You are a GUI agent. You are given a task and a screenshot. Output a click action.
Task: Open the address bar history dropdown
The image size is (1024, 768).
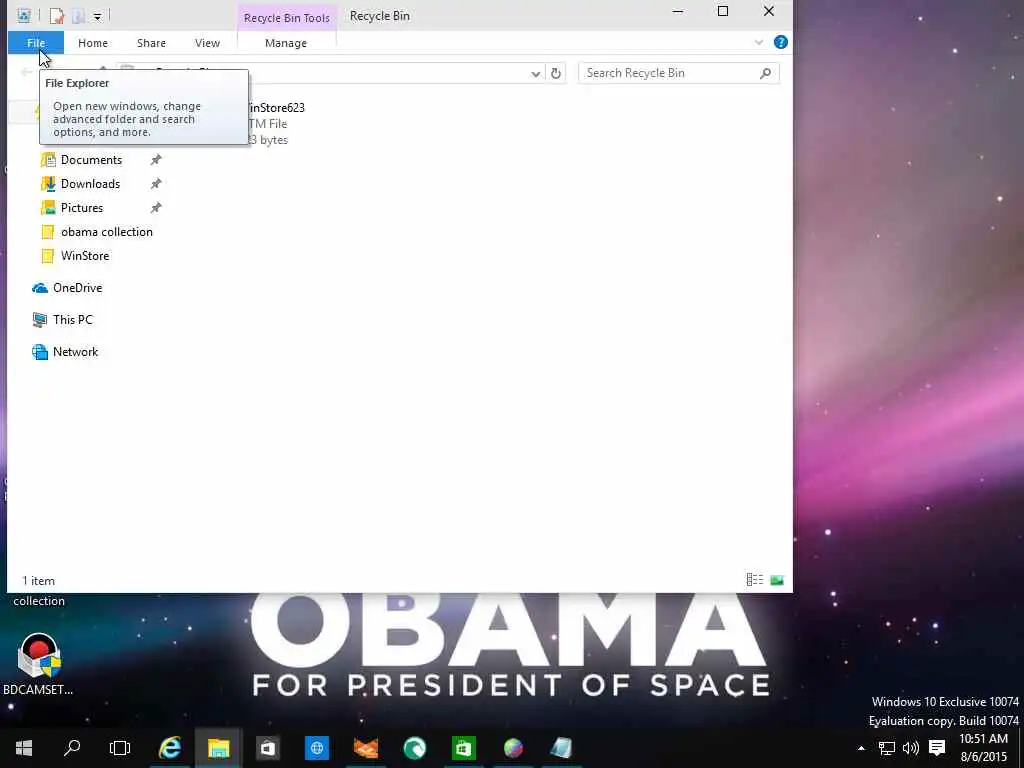point(536,74)
